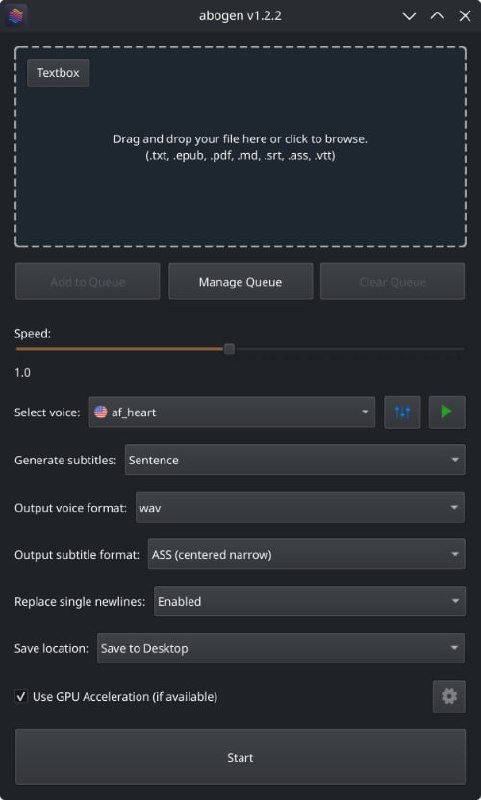Click the Textbox button
This screenshot has height=800, width=481.
58,72
